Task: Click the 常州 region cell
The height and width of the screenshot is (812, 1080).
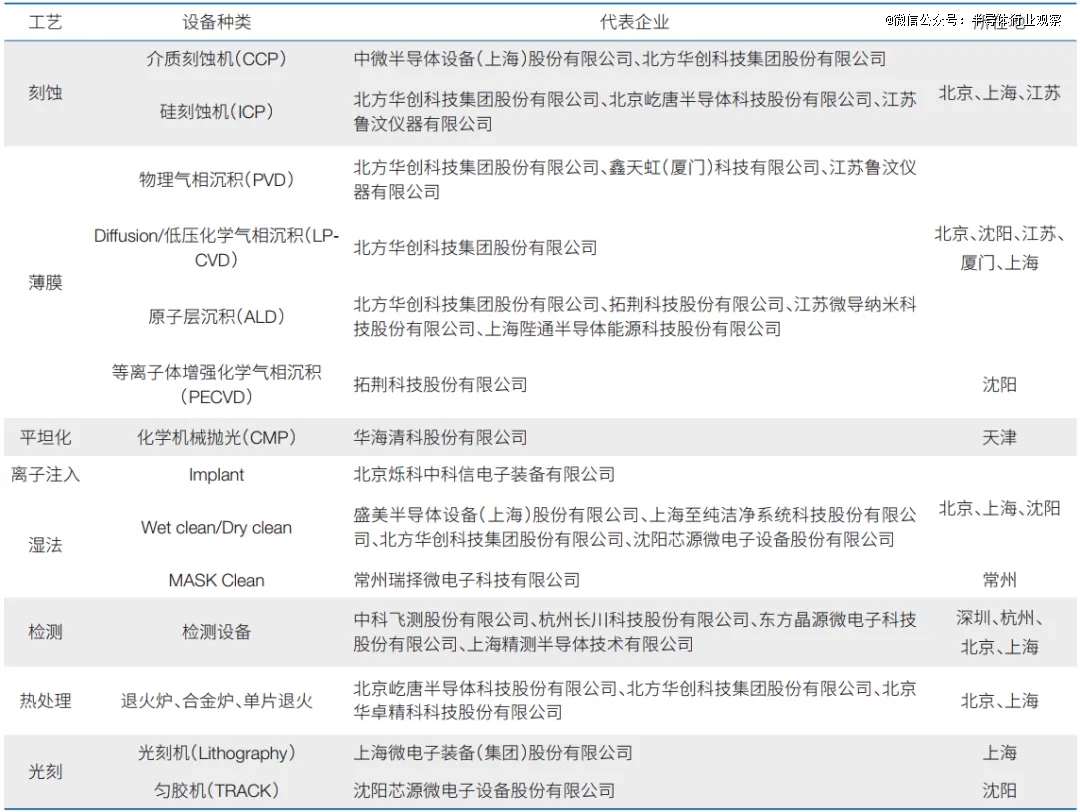Action: click(x=999, y=581)
